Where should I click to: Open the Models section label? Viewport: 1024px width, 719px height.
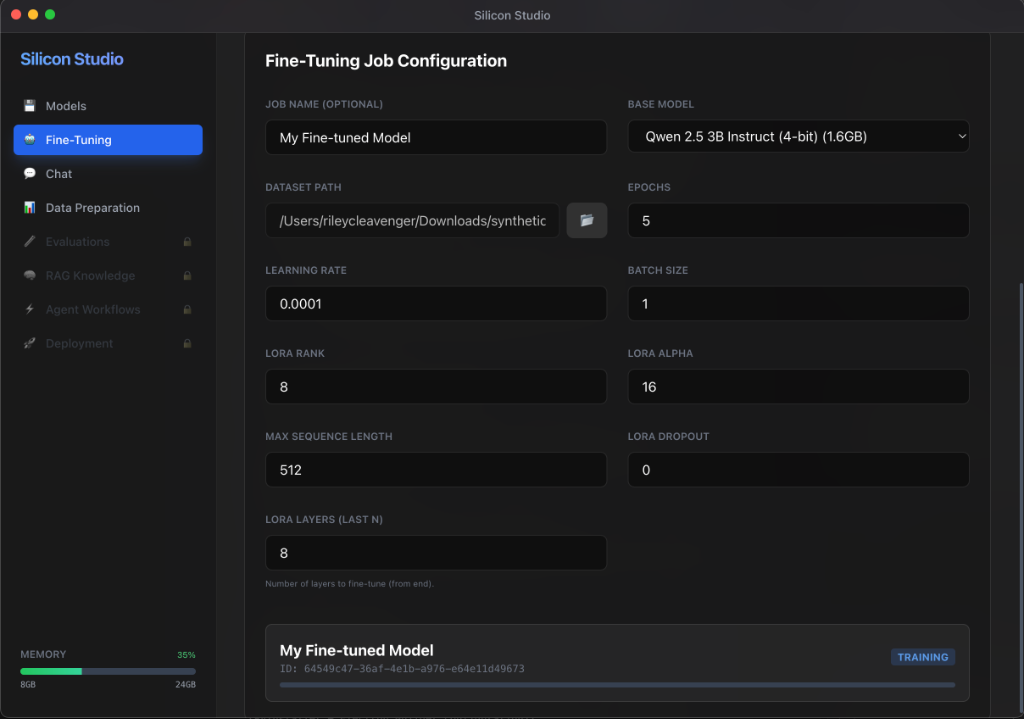(66, 106)
